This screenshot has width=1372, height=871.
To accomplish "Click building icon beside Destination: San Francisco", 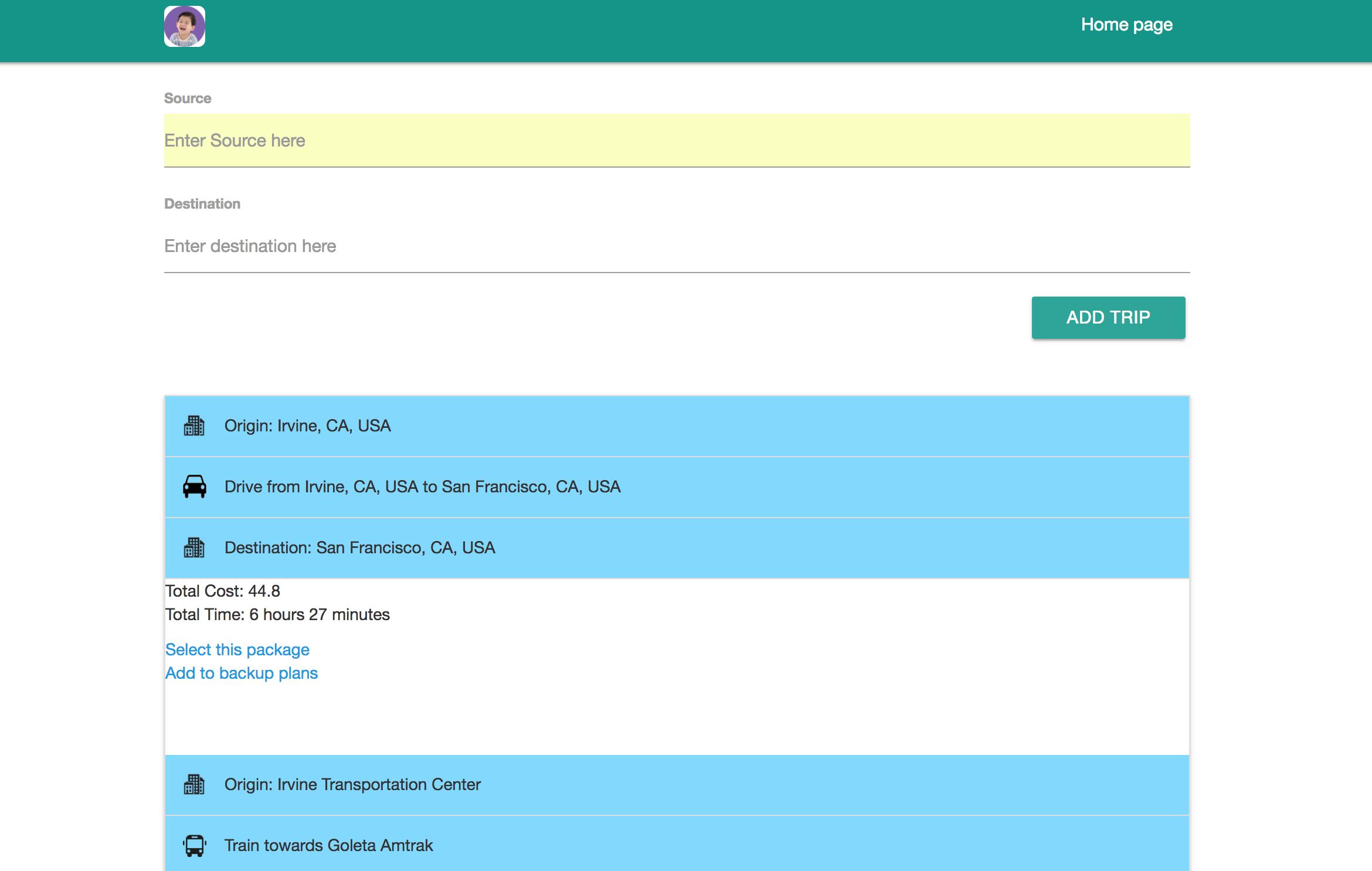I will tap(194, 548).
